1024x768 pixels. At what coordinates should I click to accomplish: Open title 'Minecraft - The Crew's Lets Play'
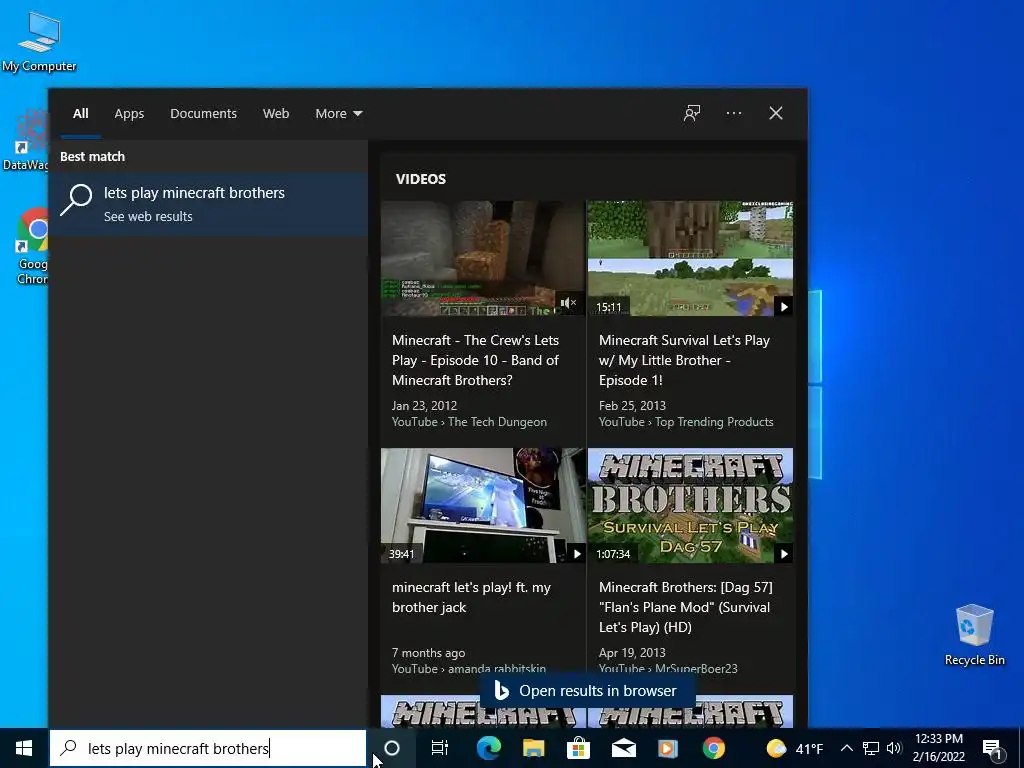475,360
